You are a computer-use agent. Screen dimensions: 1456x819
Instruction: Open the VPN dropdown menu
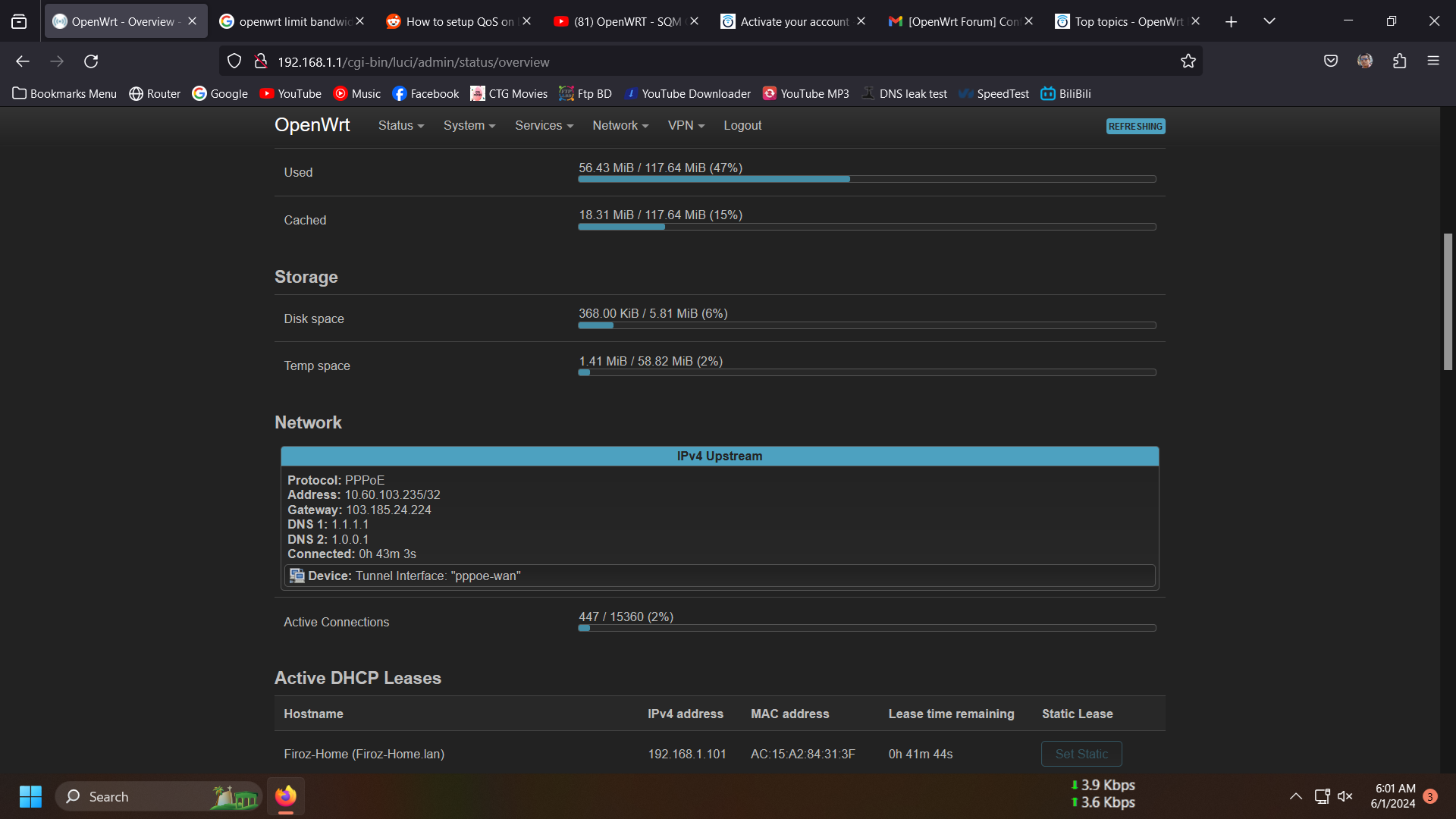pos(685,125)
